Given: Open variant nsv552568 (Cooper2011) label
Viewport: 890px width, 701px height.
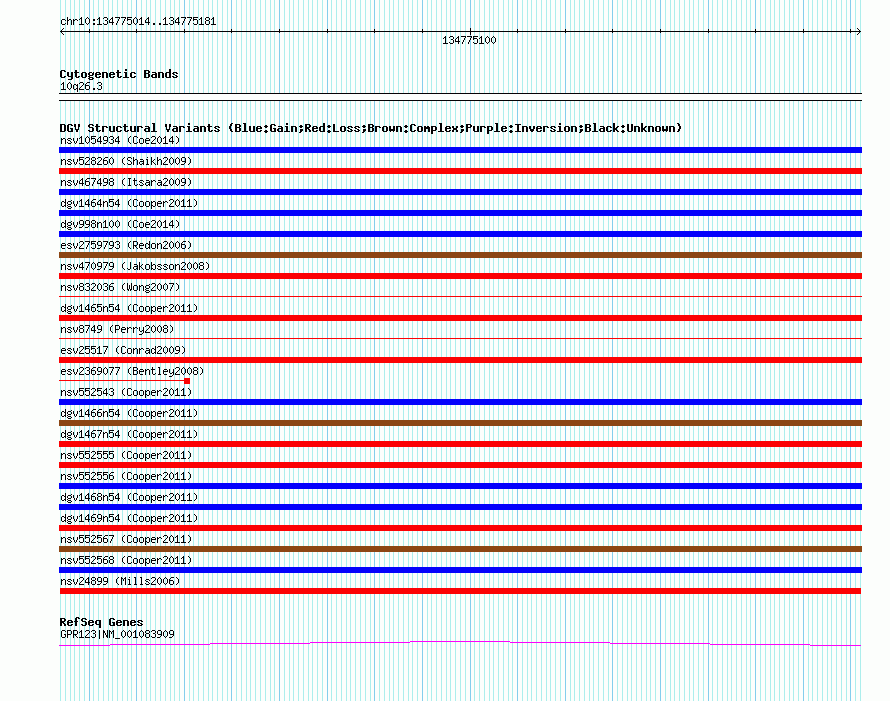Looking at the screenshot, I should coord(126,560).
